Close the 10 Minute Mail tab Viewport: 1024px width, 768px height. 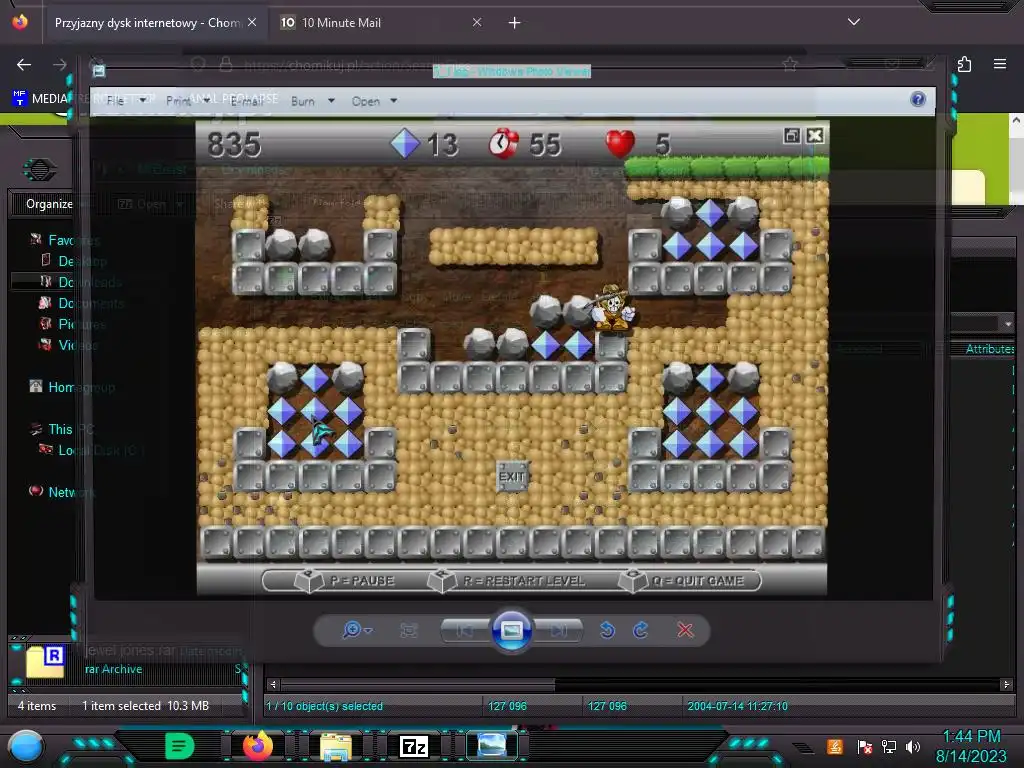(477, 22)
